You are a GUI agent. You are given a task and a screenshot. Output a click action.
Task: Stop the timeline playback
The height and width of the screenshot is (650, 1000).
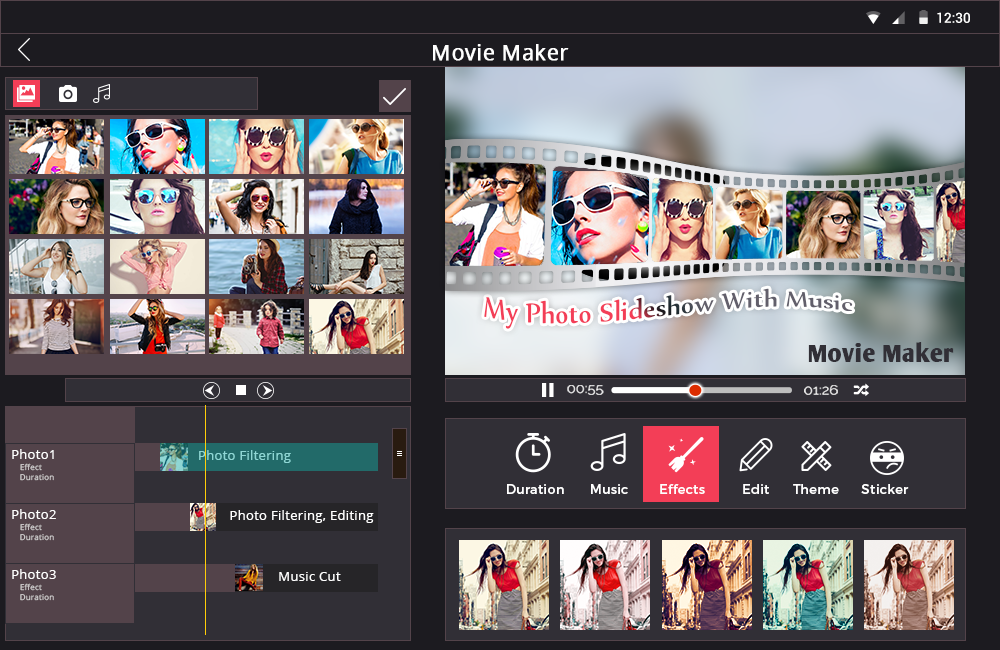241,390
